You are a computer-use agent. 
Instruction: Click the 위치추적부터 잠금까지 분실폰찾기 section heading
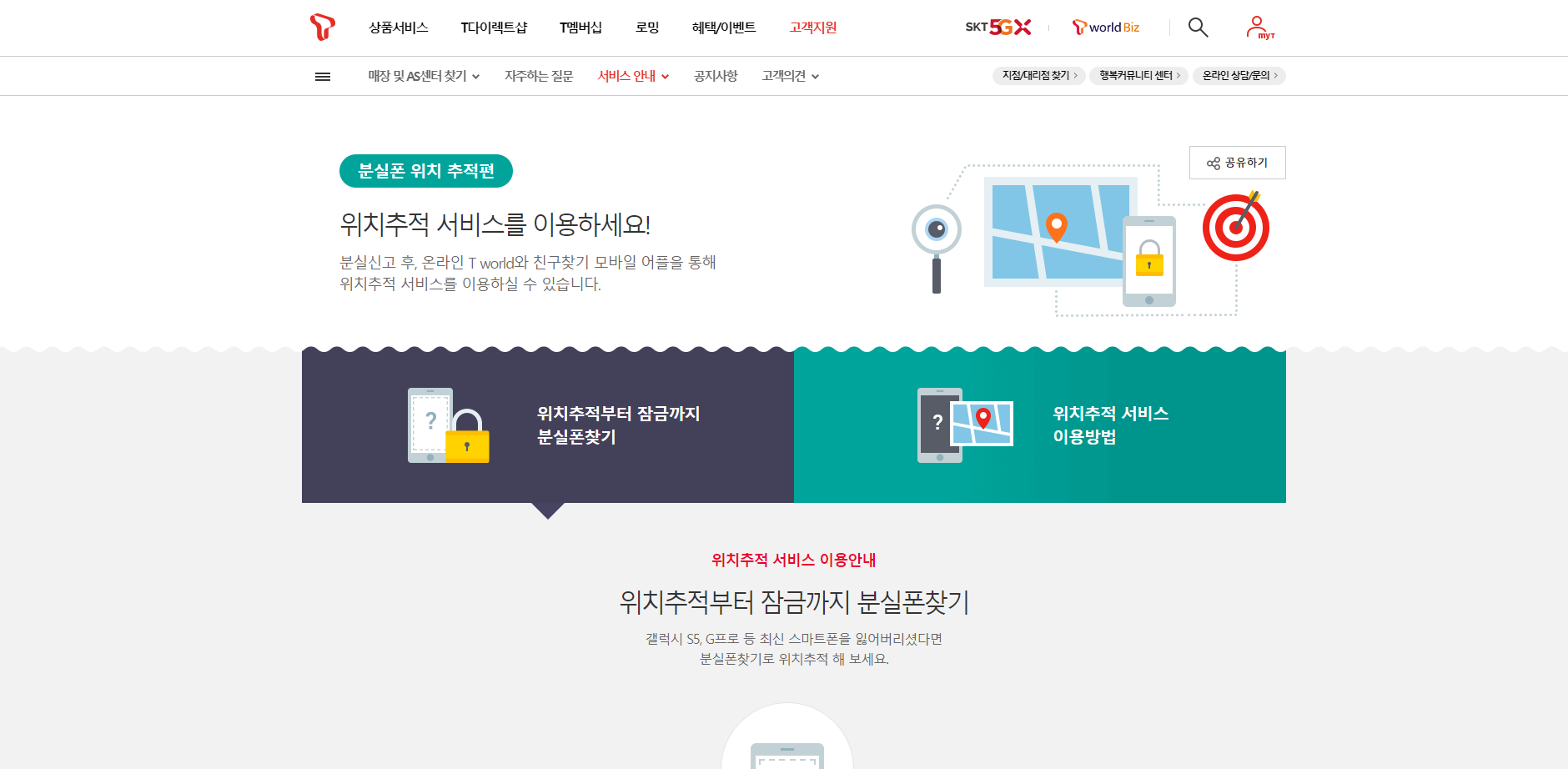[x=794, y=602]
